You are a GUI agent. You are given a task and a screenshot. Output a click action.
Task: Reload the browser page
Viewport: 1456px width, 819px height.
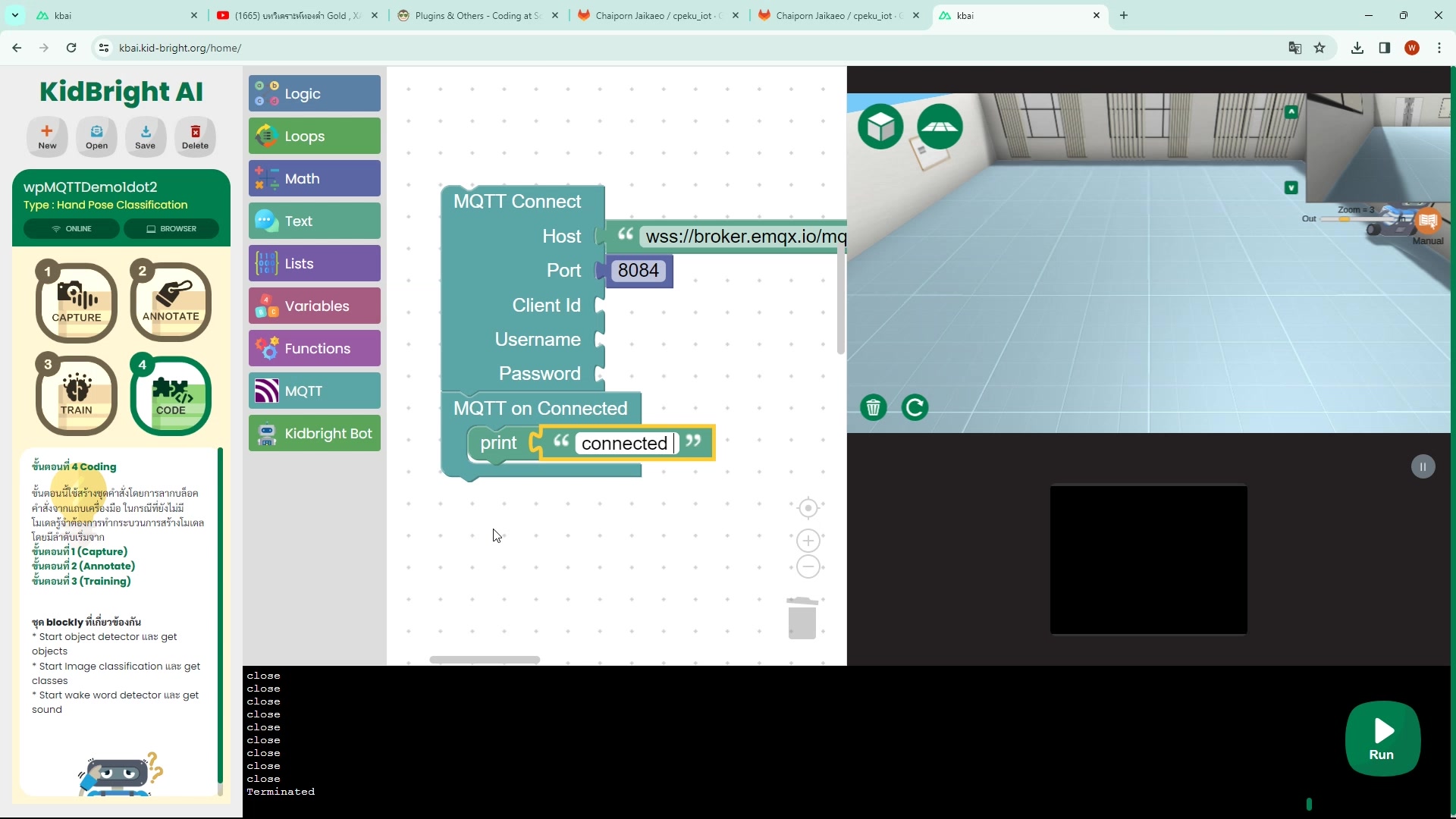coord(71,48)
